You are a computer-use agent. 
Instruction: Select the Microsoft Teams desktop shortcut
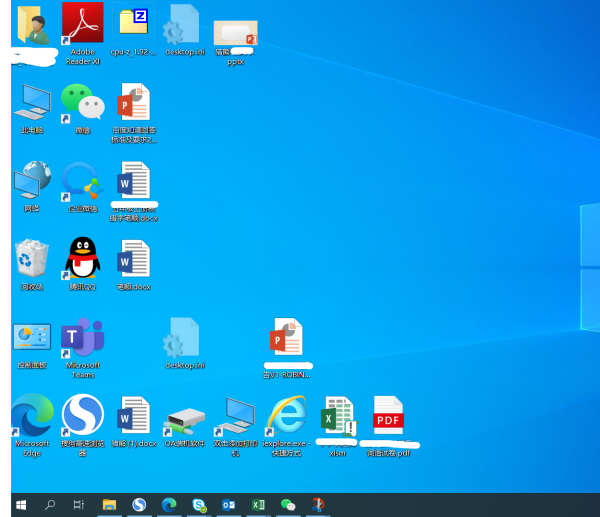[x=83, y=339]
